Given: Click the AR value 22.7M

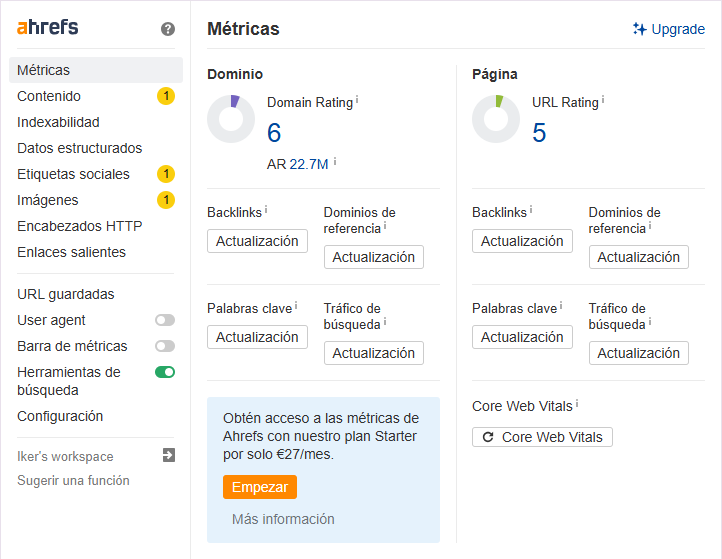Looking at the screenshot, I should click(309, 164).
